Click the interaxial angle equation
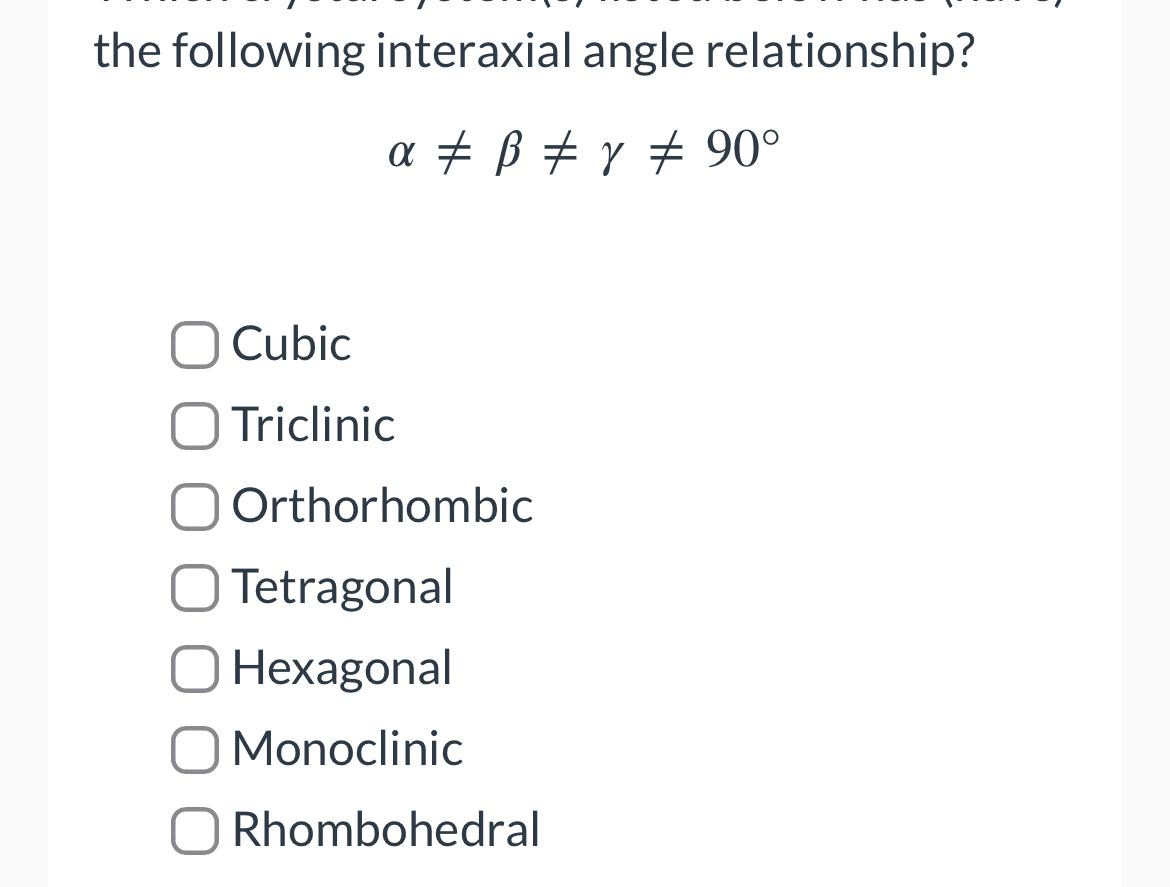Screen dimensions: 1170x887 (x=584, y=150)
